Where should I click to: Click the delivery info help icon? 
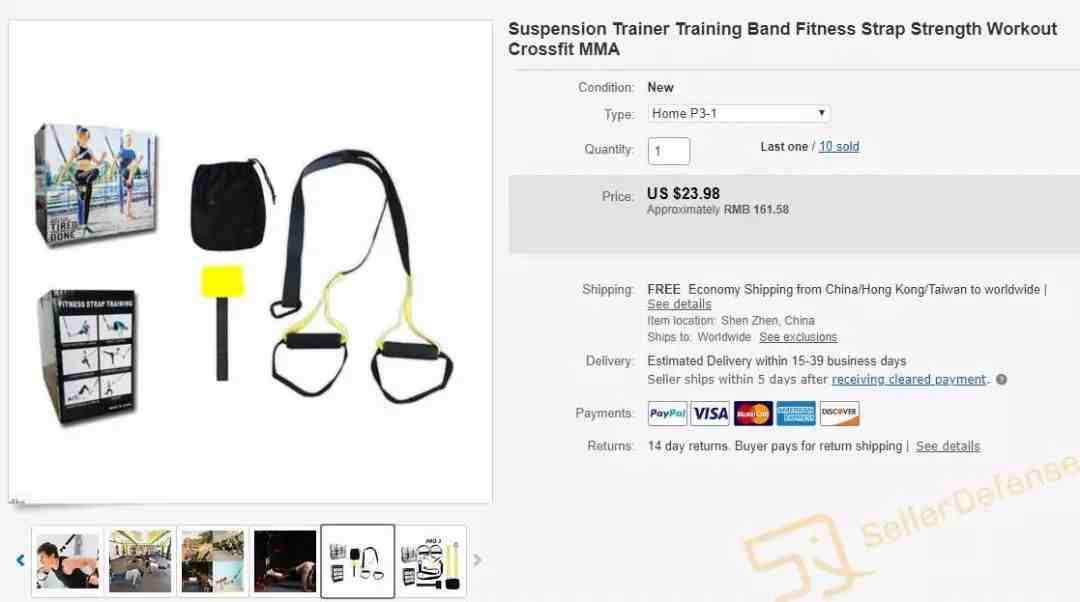coord(1001,380)
